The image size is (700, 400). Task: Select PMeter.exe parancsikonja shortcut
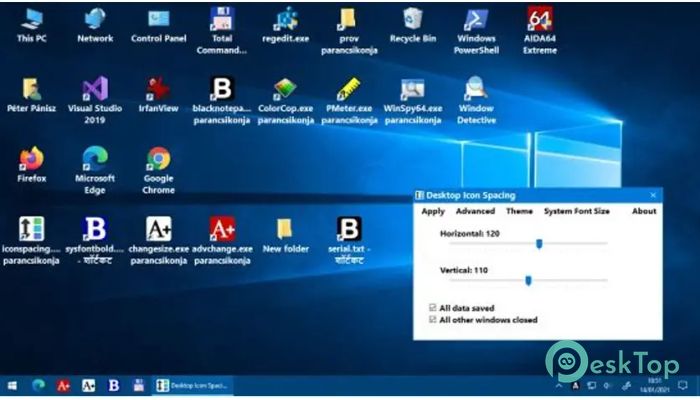pos(349,100)
